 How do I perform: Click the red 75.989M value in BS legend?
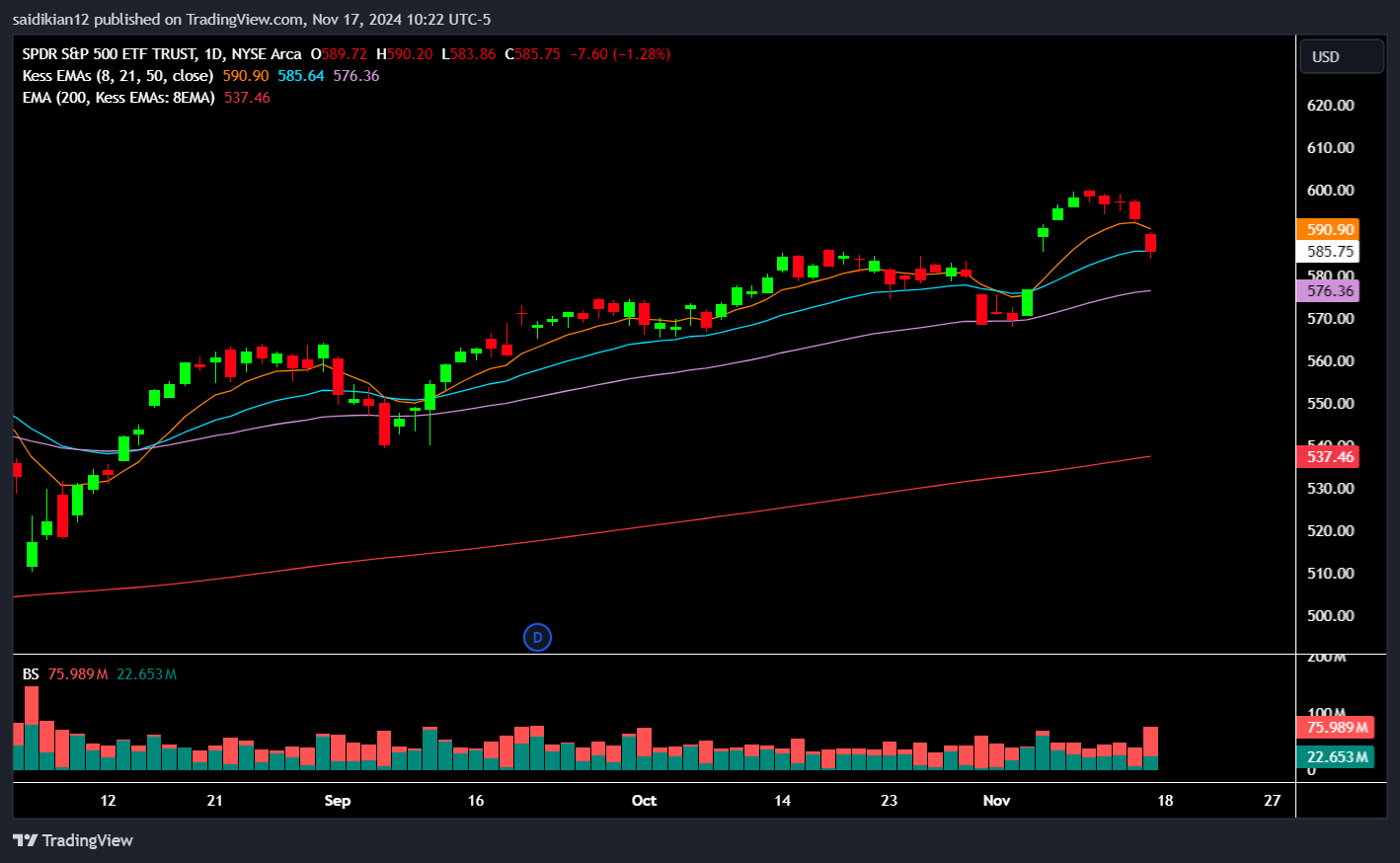pyautogui.click(x=78, y=674)
